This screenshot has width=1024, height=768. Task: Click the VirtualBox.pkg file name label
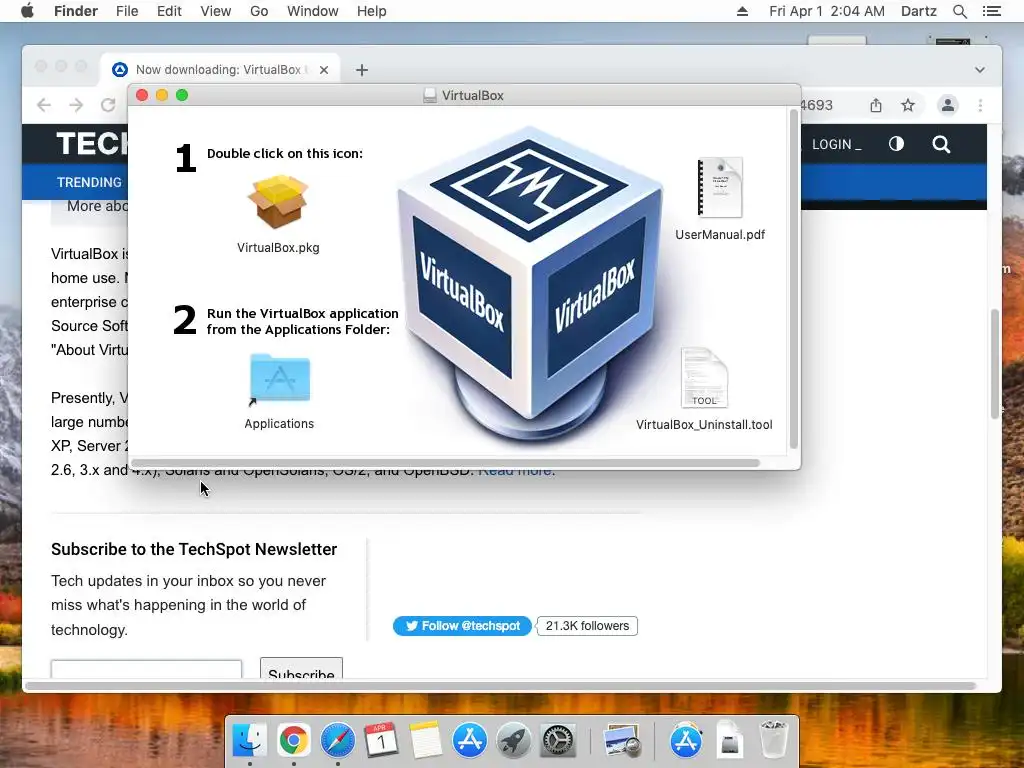click(x=278, y=248)
